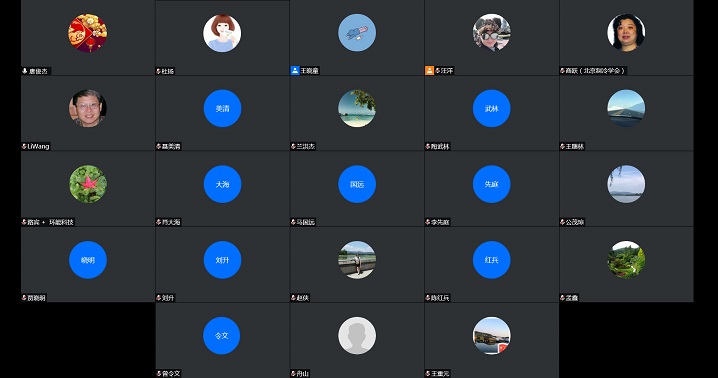The image size is (718, 378).
Task: Click the 北京制冷学会 participant name label
Action: coord(595,71)
